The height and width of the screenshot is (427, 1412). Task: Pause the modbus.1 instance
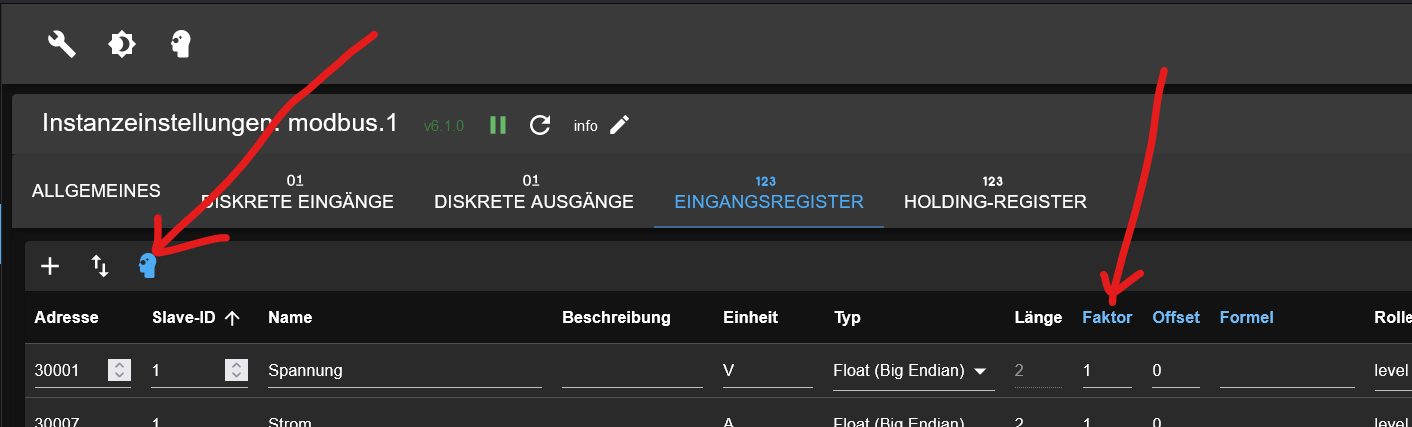[497, 125]
